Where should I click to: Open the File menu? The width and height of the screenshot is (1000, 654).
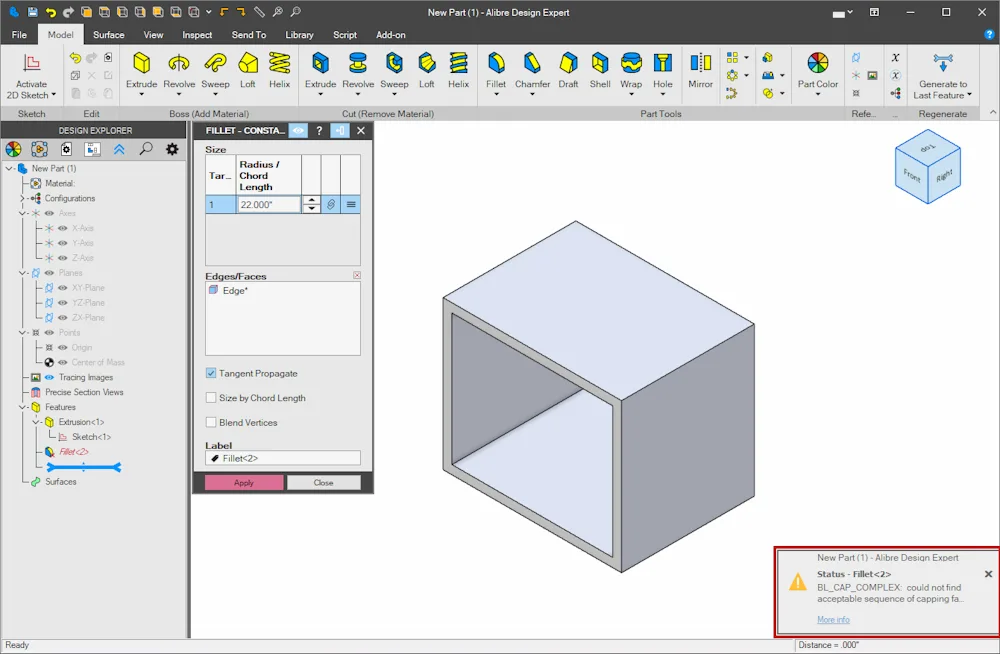point(19,34)
